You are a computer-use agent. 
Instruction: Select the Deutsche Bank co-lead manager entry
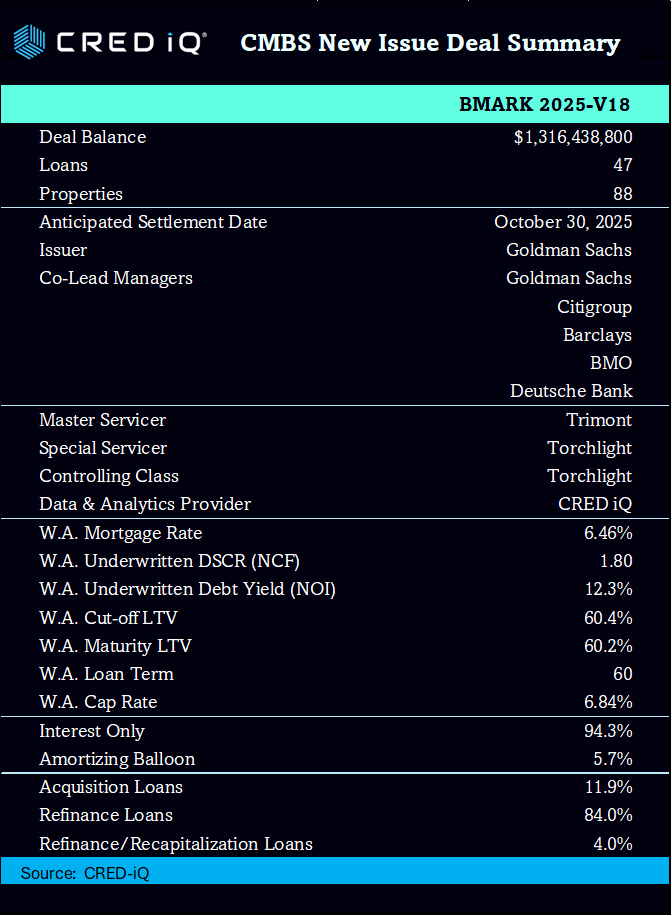pyautogui.click(x=571, y=391)
